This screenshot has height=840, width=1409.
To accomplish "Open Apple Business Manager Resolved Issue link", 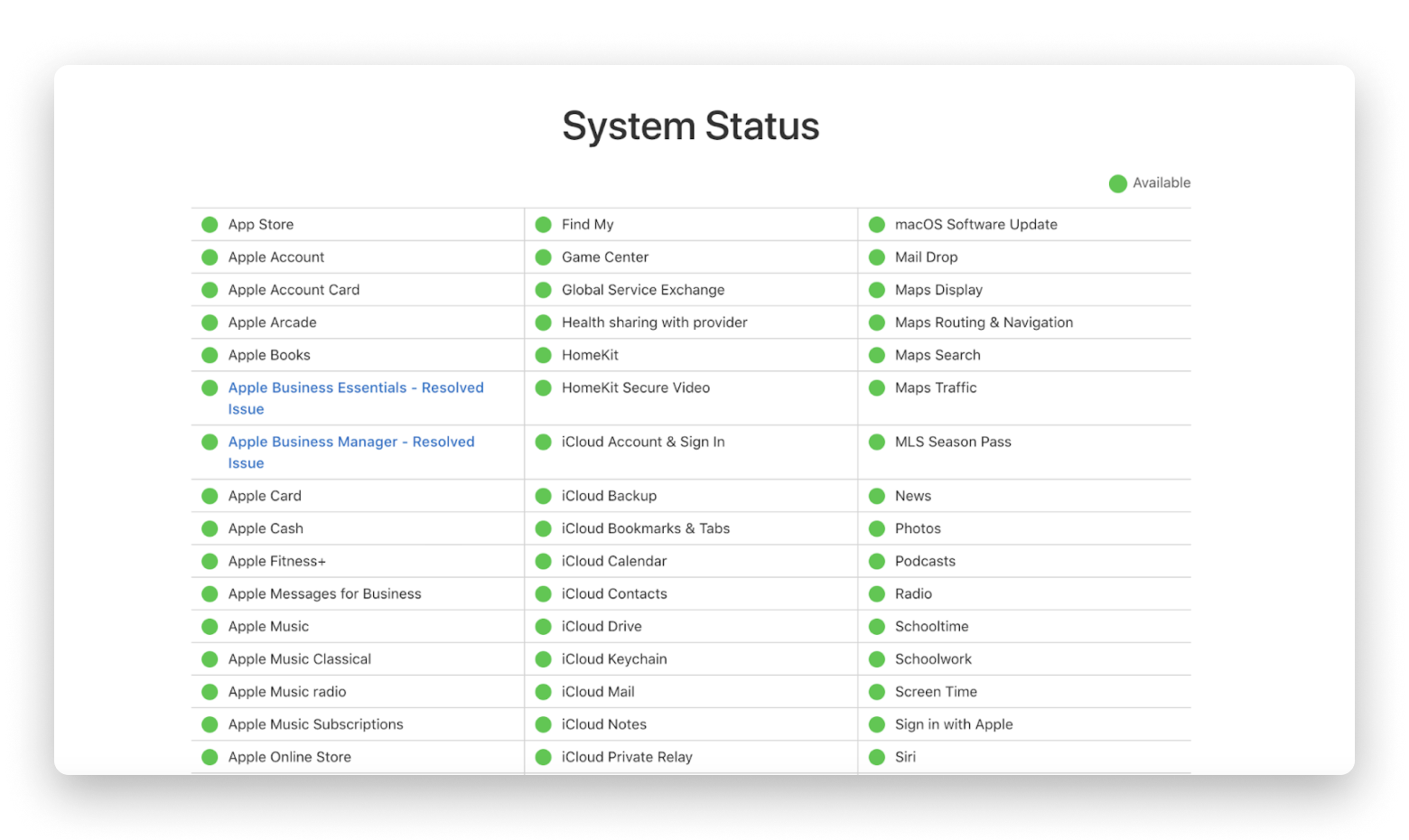I will (351, 452).
